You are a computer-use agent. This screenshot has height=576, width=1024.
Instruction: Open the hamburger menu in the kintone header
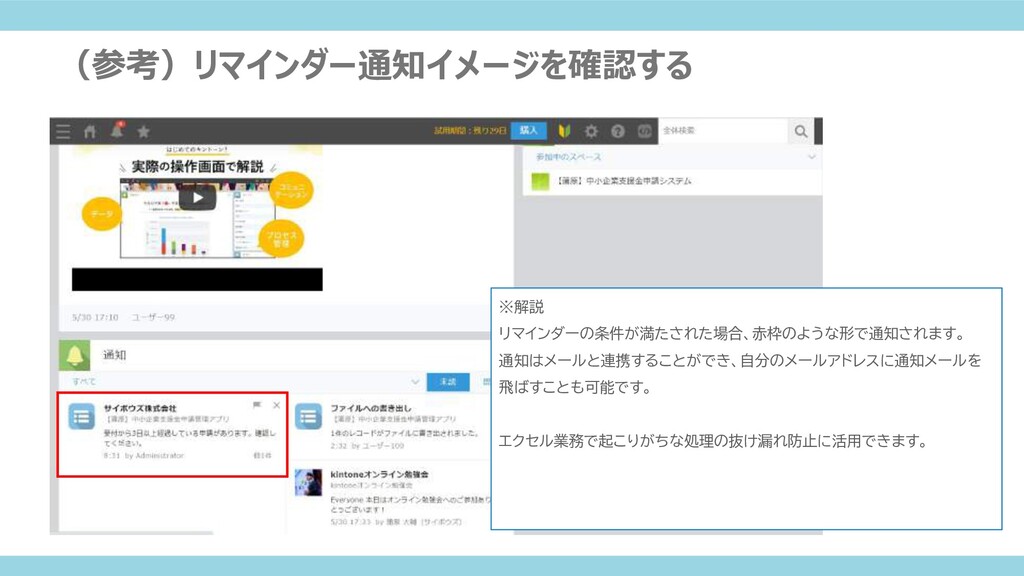63,131
